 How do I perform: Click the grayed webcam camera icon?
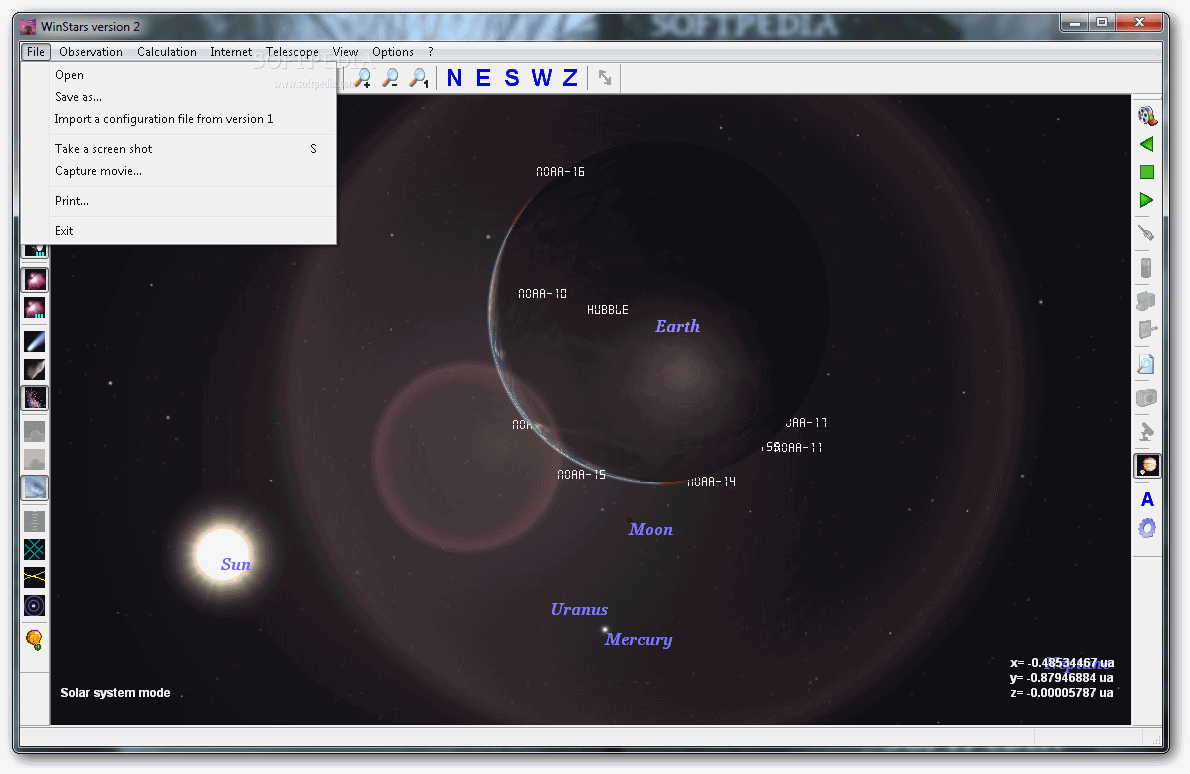1147,301
